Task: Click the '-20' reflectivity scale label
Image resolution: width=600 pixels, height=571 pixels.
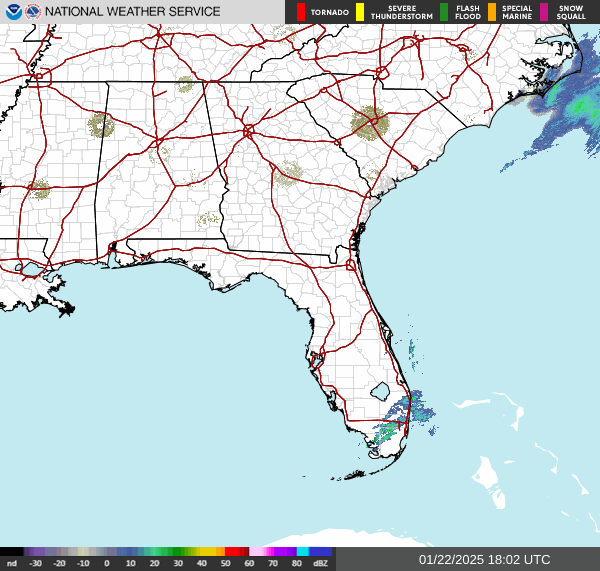Action: [x=59, y=563]
